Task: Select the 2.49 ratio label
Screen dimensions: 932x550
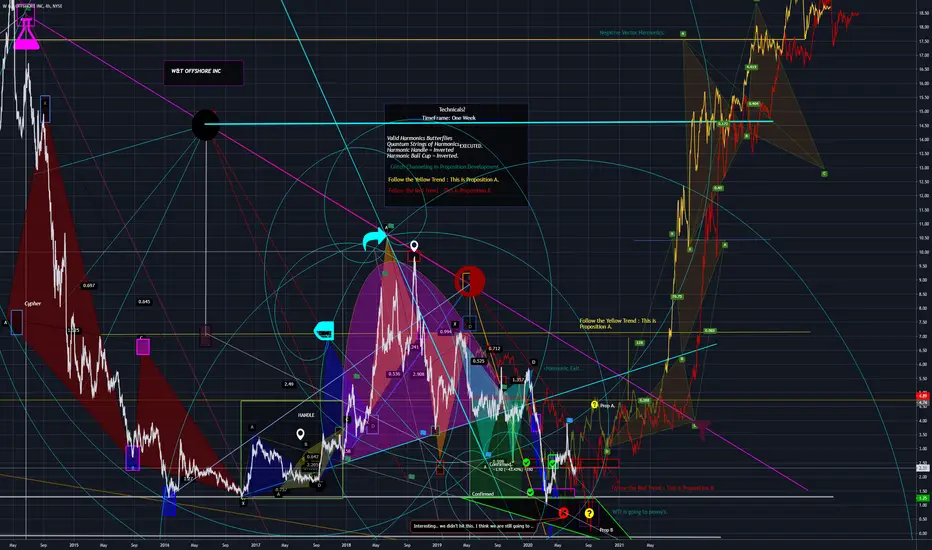Action: tap(289, 384)
